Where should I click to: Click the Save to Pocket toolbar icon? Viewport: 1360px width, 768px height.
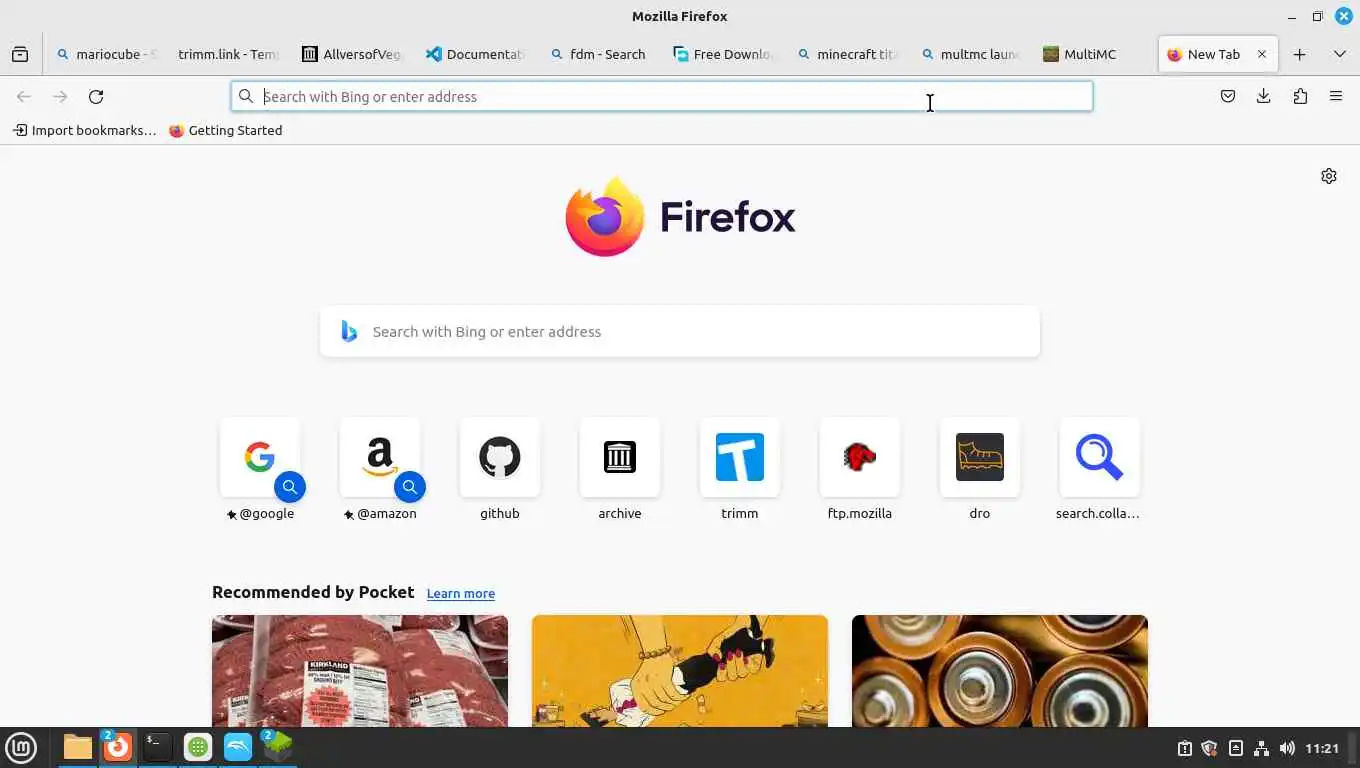point(1228,97)
